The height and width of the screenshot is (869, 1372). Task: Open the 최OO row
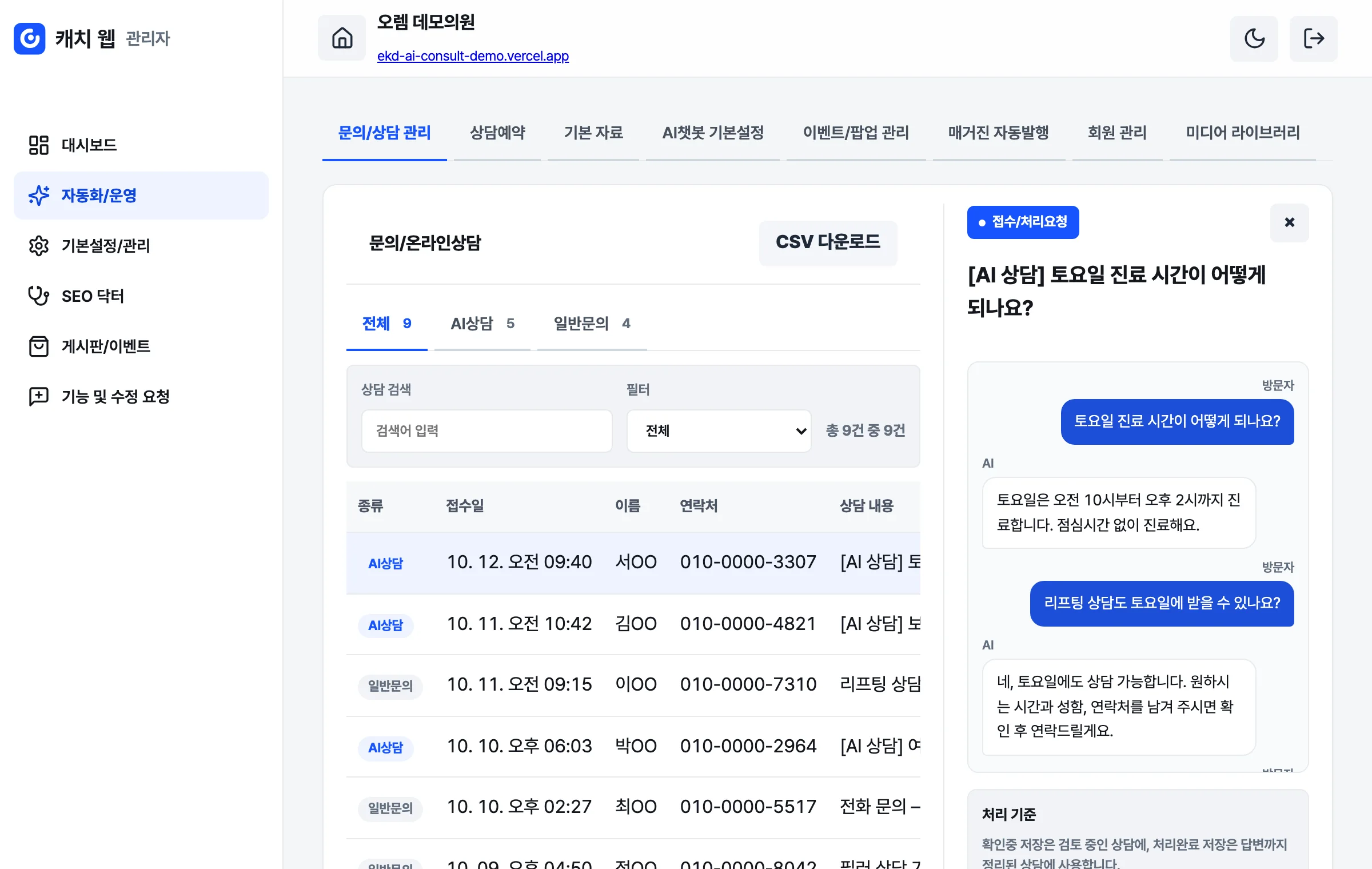633,807
